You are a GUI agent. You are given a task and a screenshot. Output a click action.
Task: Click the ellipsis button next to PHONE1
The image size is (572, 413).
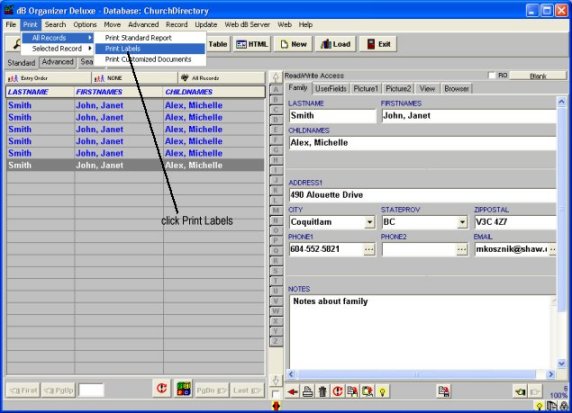pyautogui.click(x=369, y=249)
